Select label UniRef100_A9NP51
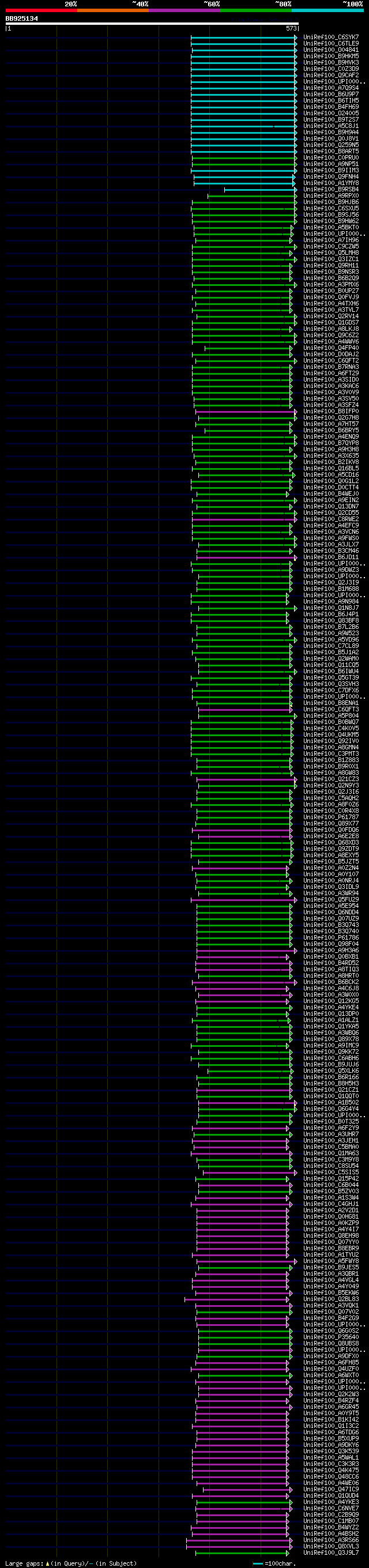The image size is (369, 1568). (x=332, y=164)
